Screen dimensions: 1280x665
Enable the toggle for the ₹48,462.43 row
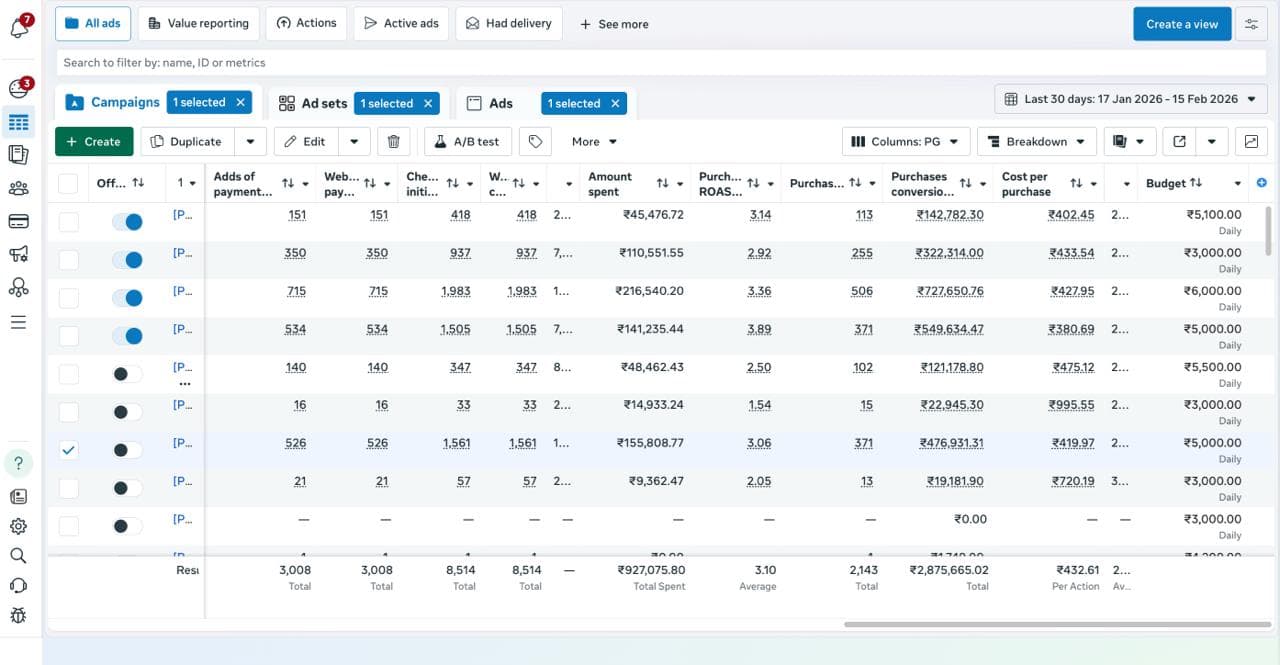pos(127,374)
